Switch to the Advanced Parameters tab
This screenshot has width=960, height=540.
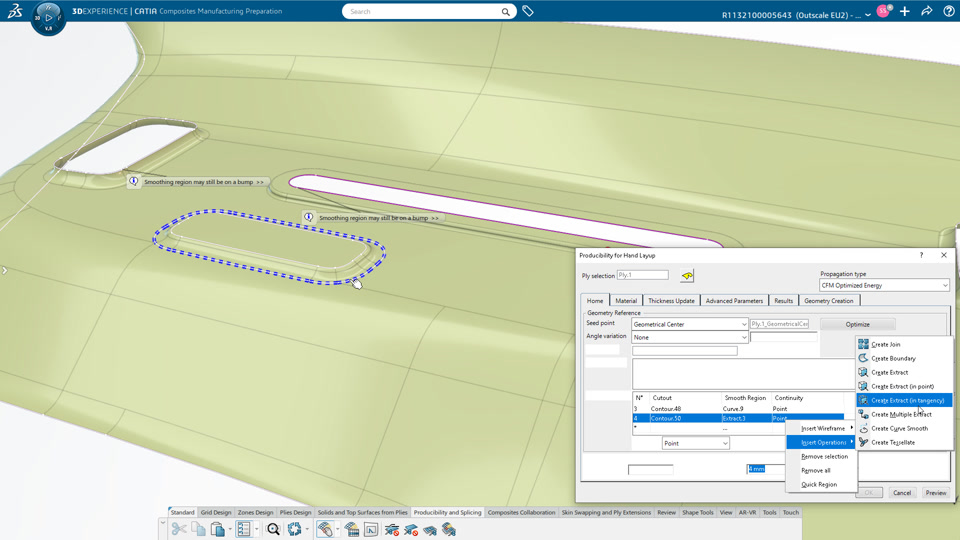coord(733,301)
